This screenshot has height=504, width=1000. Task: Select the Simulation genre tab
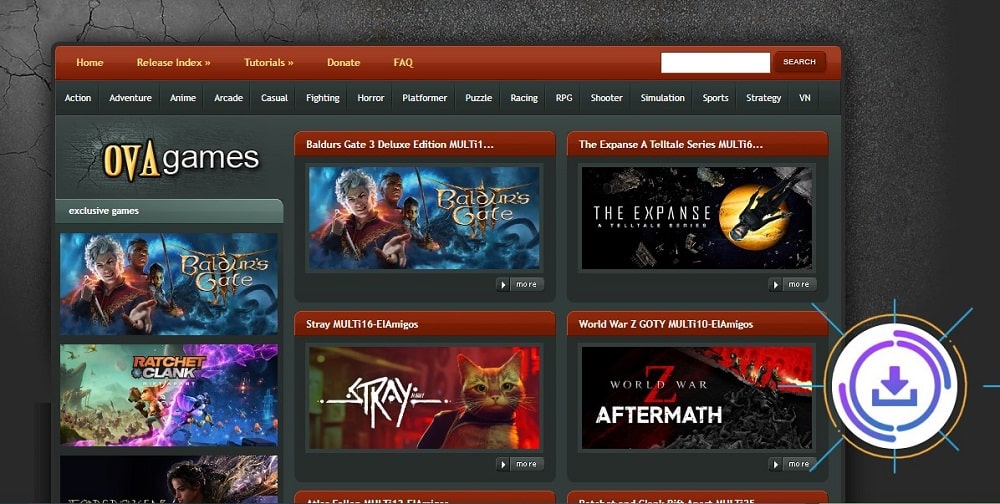663,98
